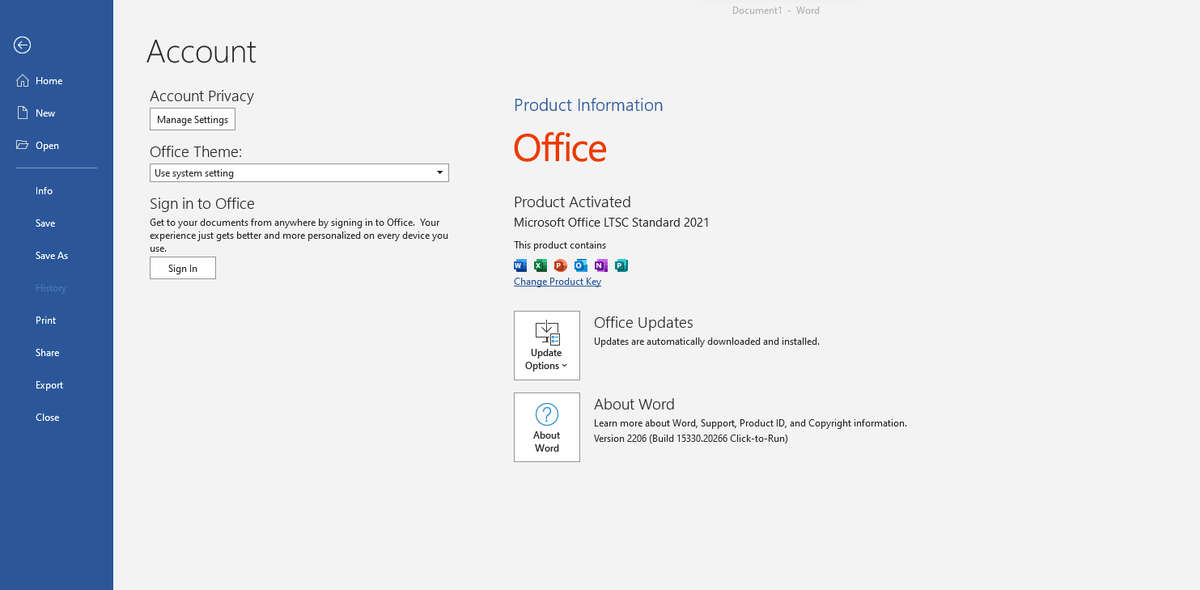
Task: Choose Open from the left menu
Action: [47, 146]
